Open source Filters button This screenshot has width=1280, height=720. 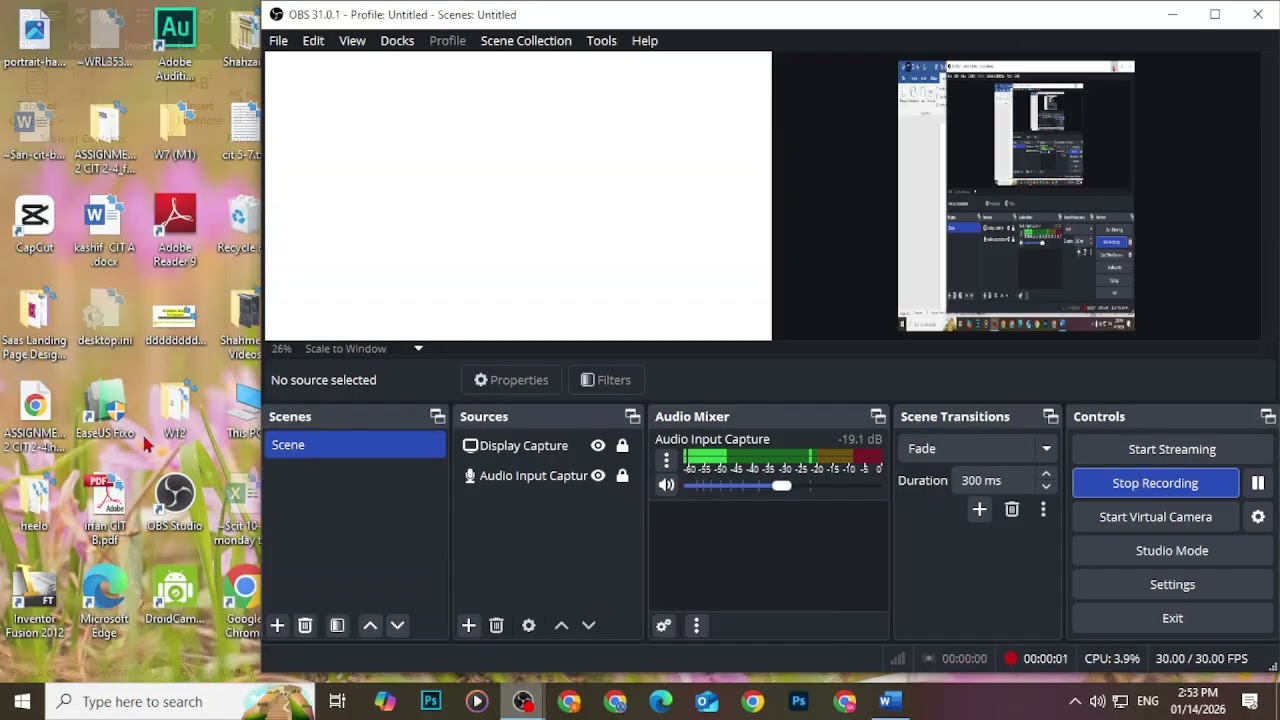606,380
